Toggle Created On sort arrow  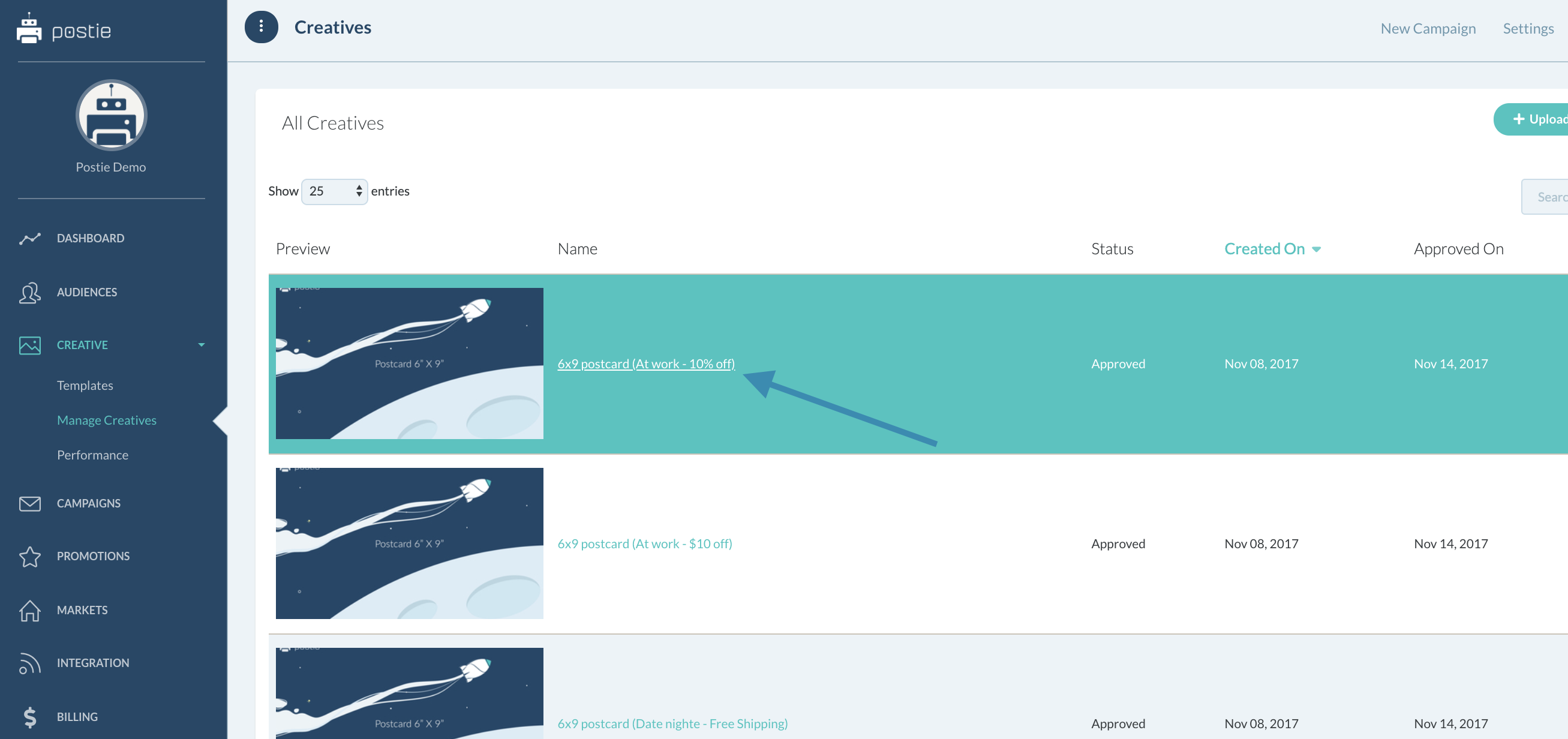pos(1316,250)
